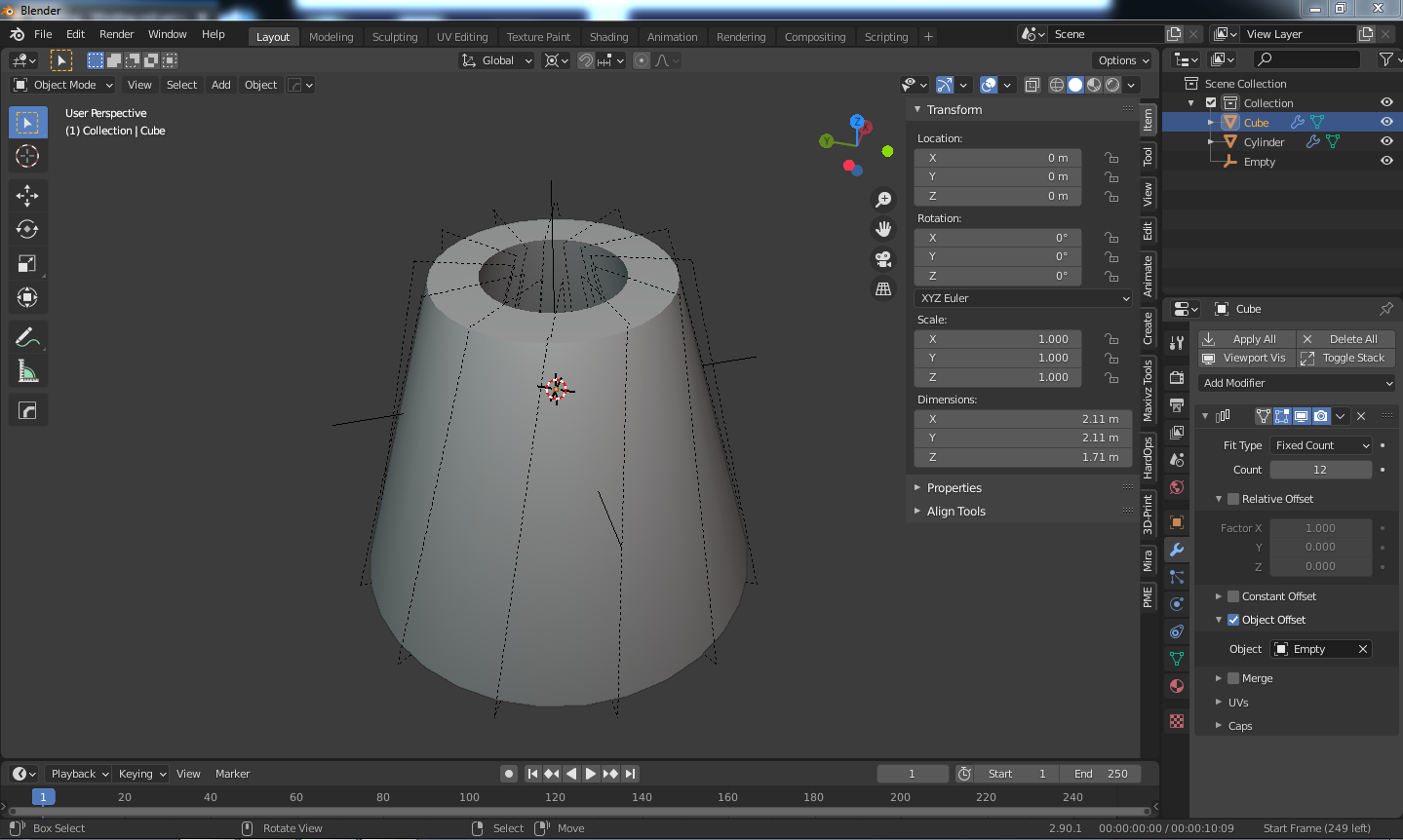Open Modifier properties wrench tab

1177,550
